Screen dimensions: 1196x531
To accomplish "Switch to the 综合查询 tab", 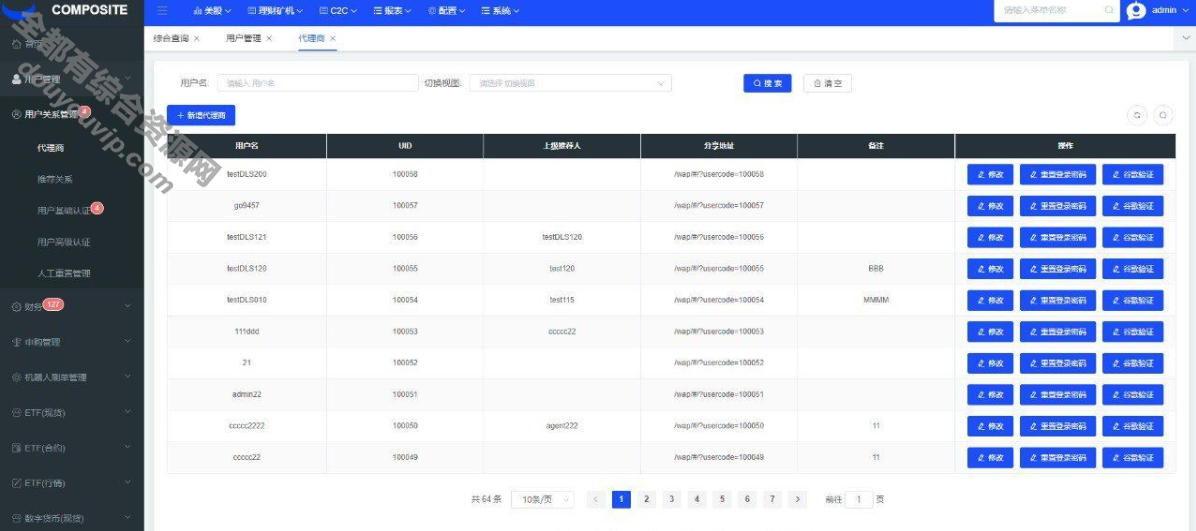I will (x=171, y=38).
